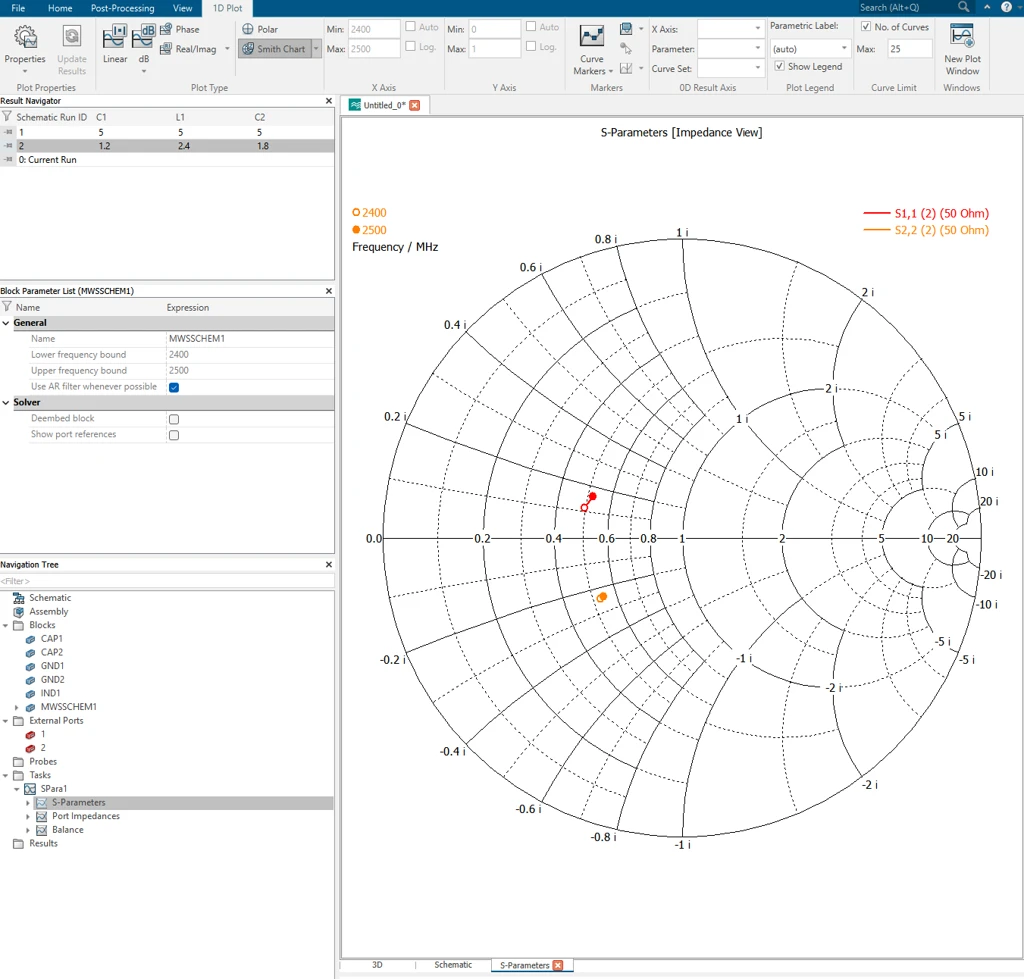
Task: Select the dB plot type icon
Action: tap(144, 37)
